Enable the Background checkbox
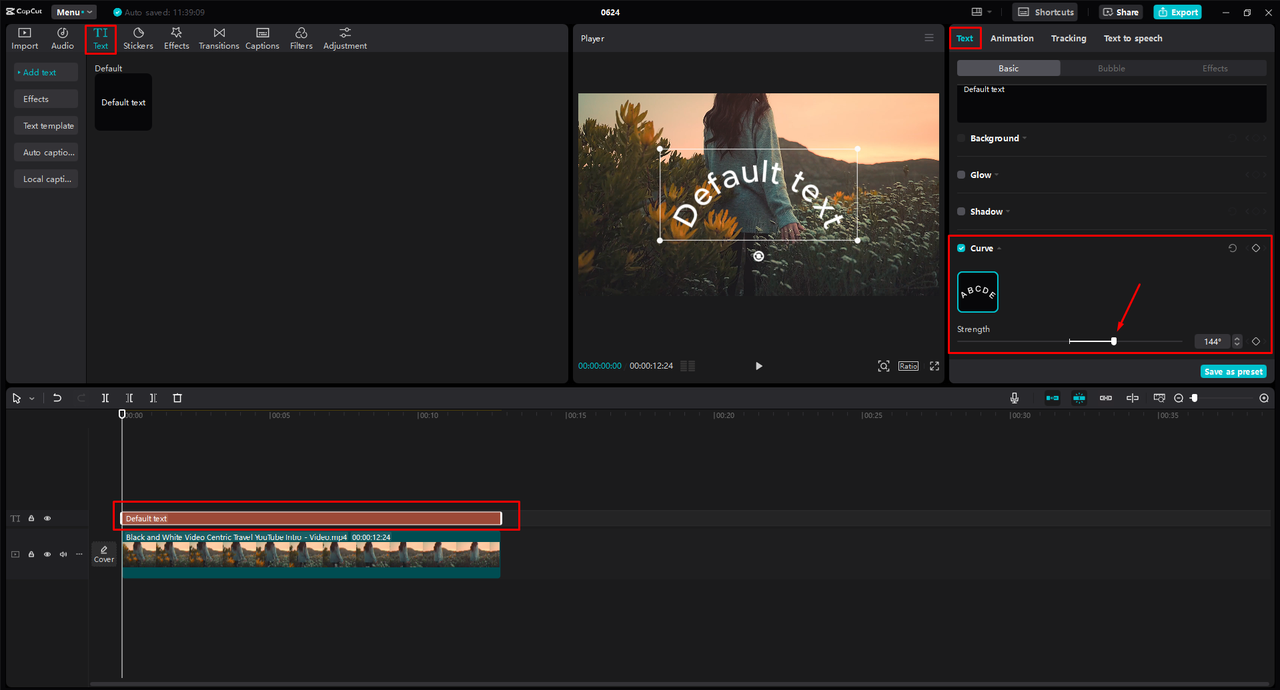 pos(961,138)
